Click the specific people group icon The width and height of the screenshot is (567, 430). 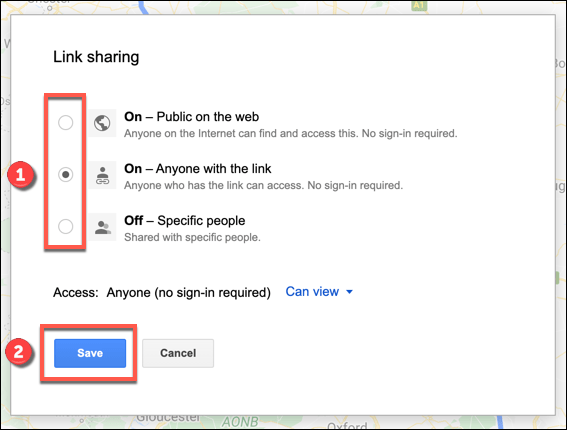(x=102, y=227)
